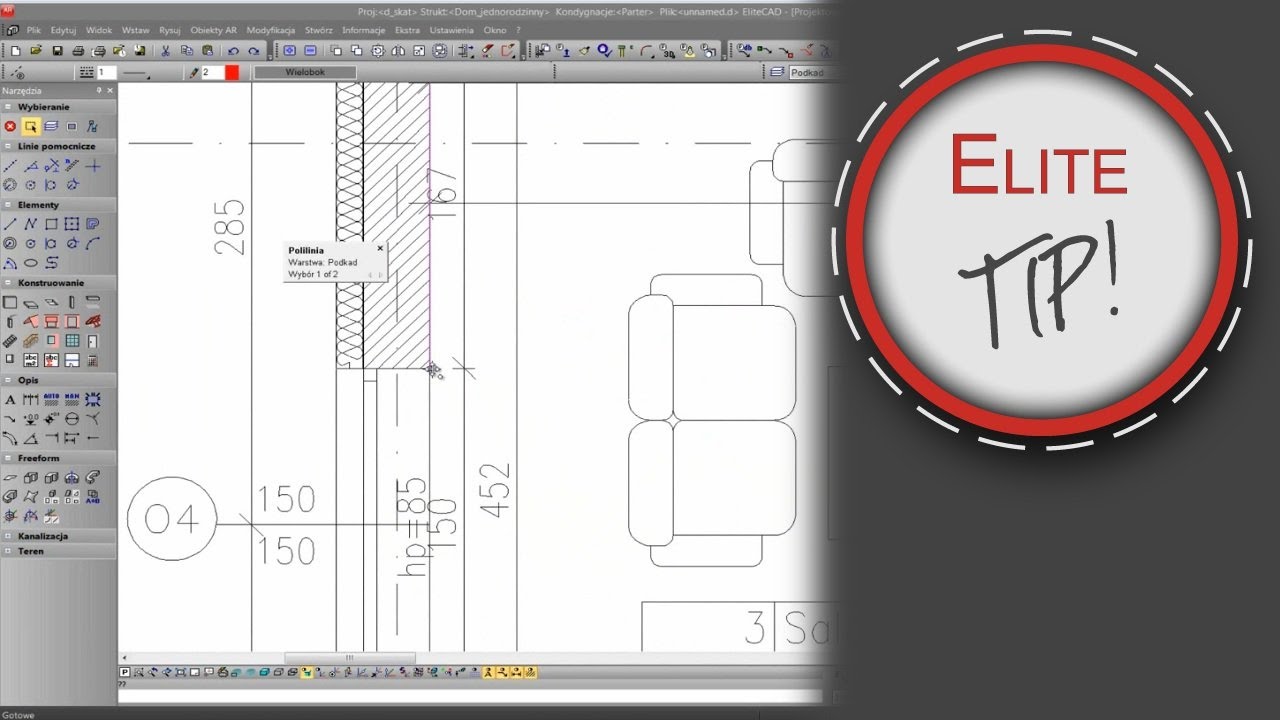Viewport: 1280px width, 720px height.
Task: Open the Ustawienia menu
Action: click(451, 31)
